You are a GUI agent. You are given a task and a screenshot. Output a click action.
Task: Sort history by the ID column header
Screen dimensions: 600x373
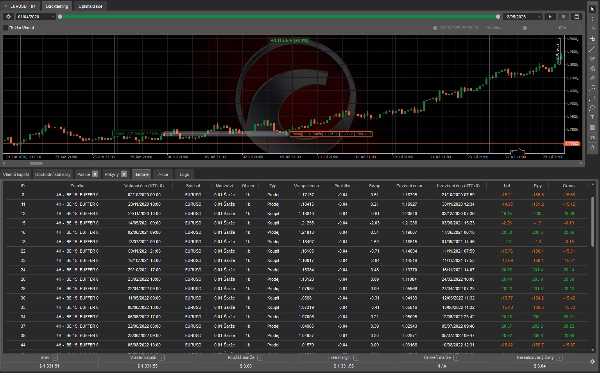pyautogui.click(x=23, y=186)
